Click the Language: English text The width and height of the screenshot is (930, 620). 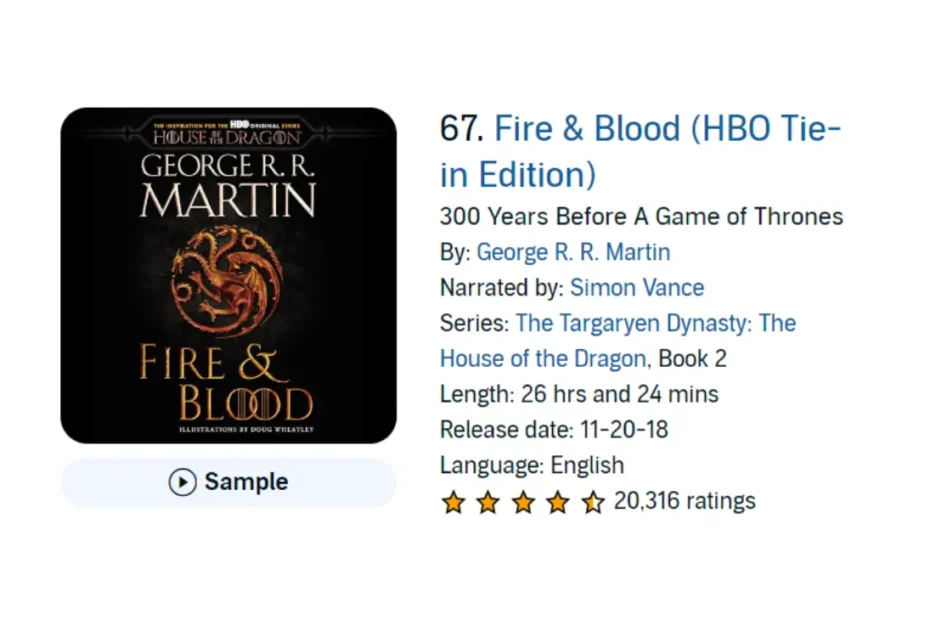point(531,465)
